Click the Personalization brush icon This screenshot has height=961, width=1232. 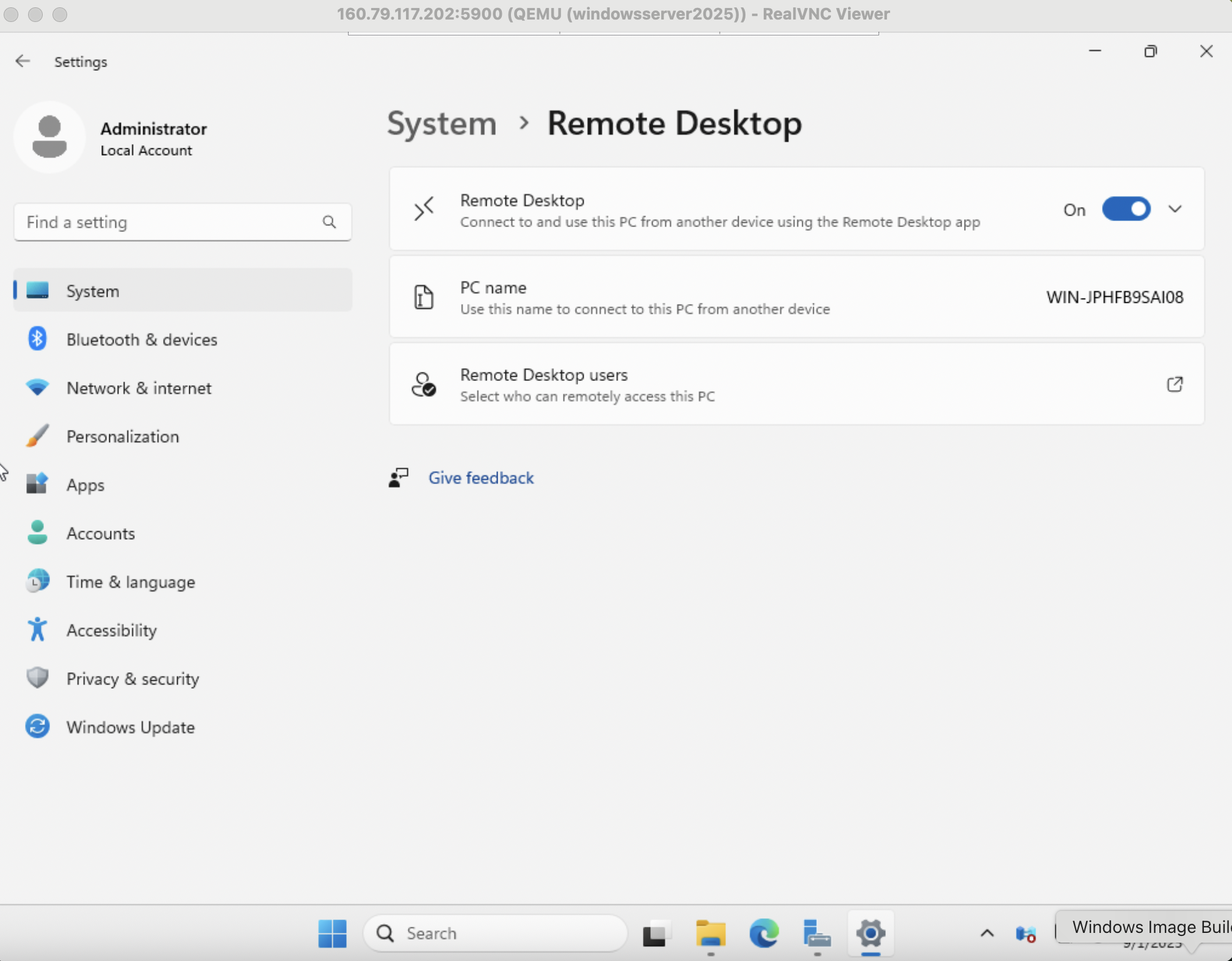coord(37,436)
